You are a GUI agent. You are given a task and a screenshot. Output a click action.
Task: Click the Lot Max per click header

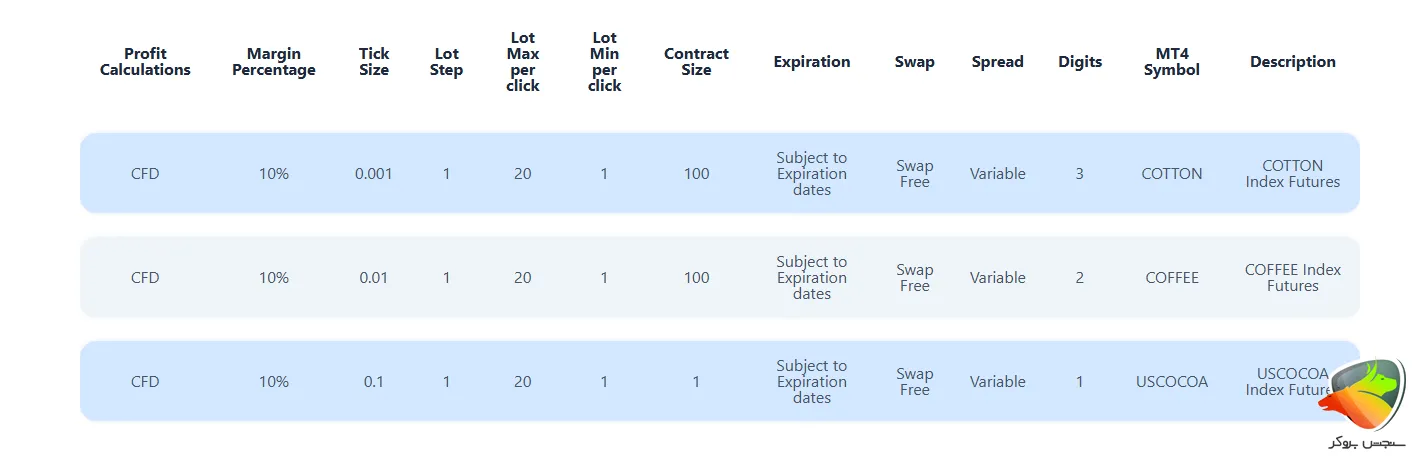(x=522, y=62)
